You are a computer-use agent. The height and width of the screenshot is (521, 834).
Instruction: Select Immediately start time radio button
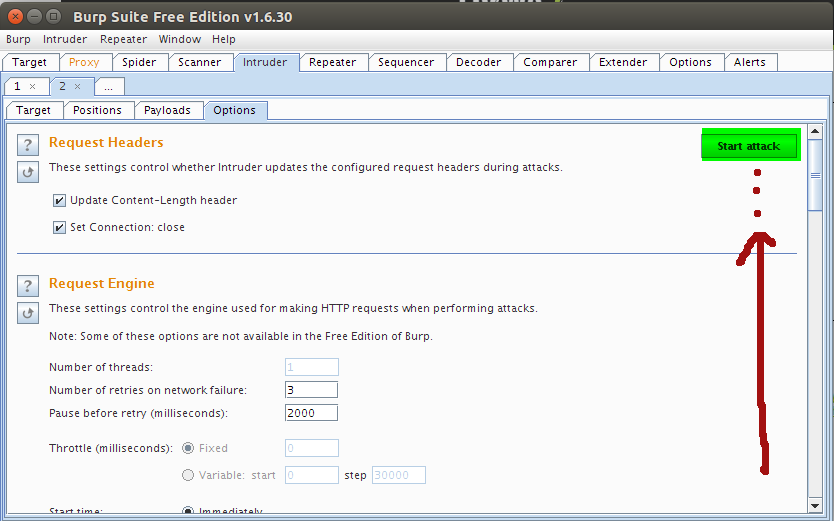[188, 511]
